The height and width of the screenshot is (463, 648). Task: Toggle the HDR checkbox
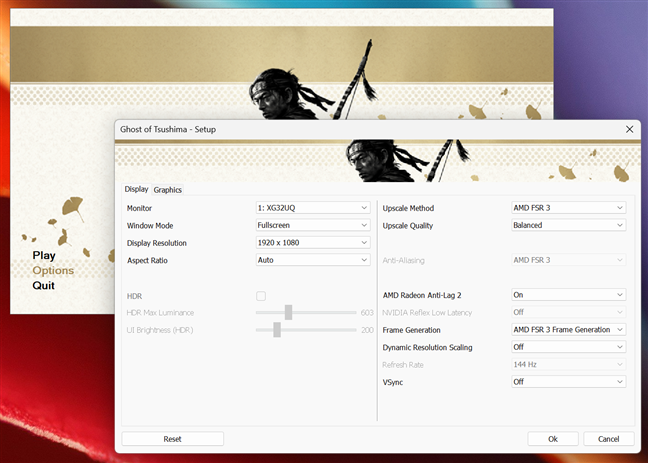261,296
